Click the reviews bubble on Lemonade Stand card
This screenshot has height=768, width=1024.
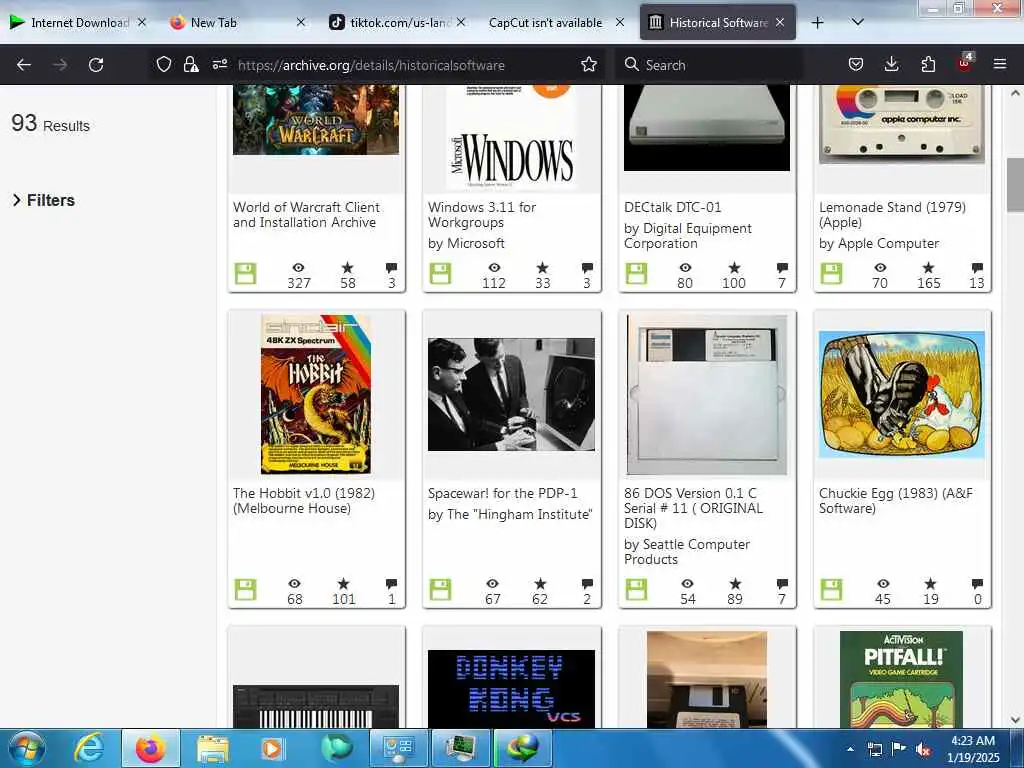(977, 268)
